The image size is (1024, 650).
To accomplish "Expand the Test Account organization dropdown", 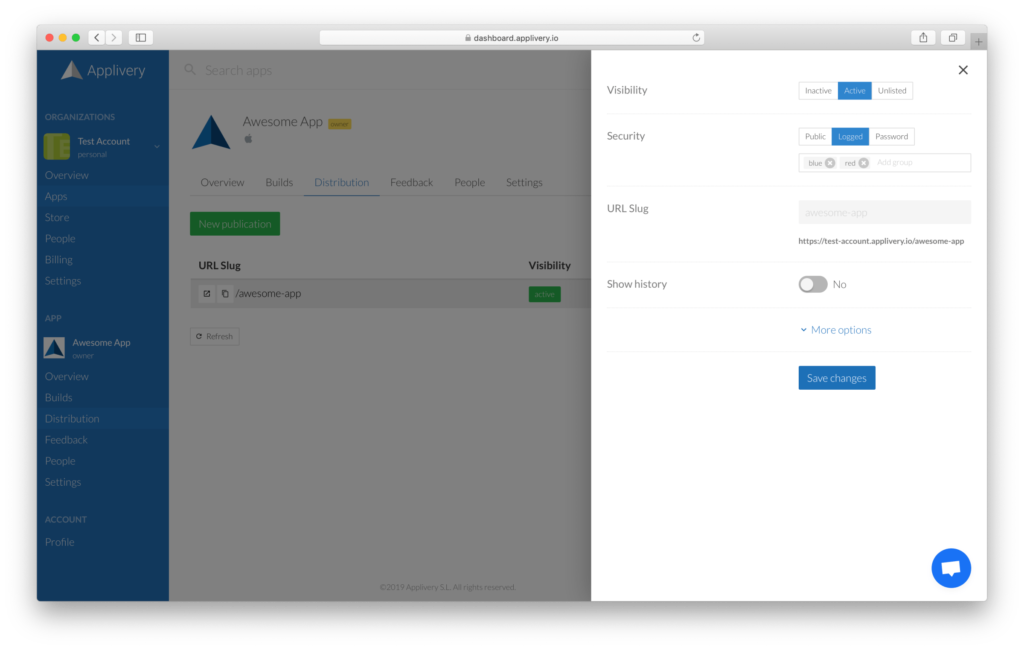I will point(157,147).
